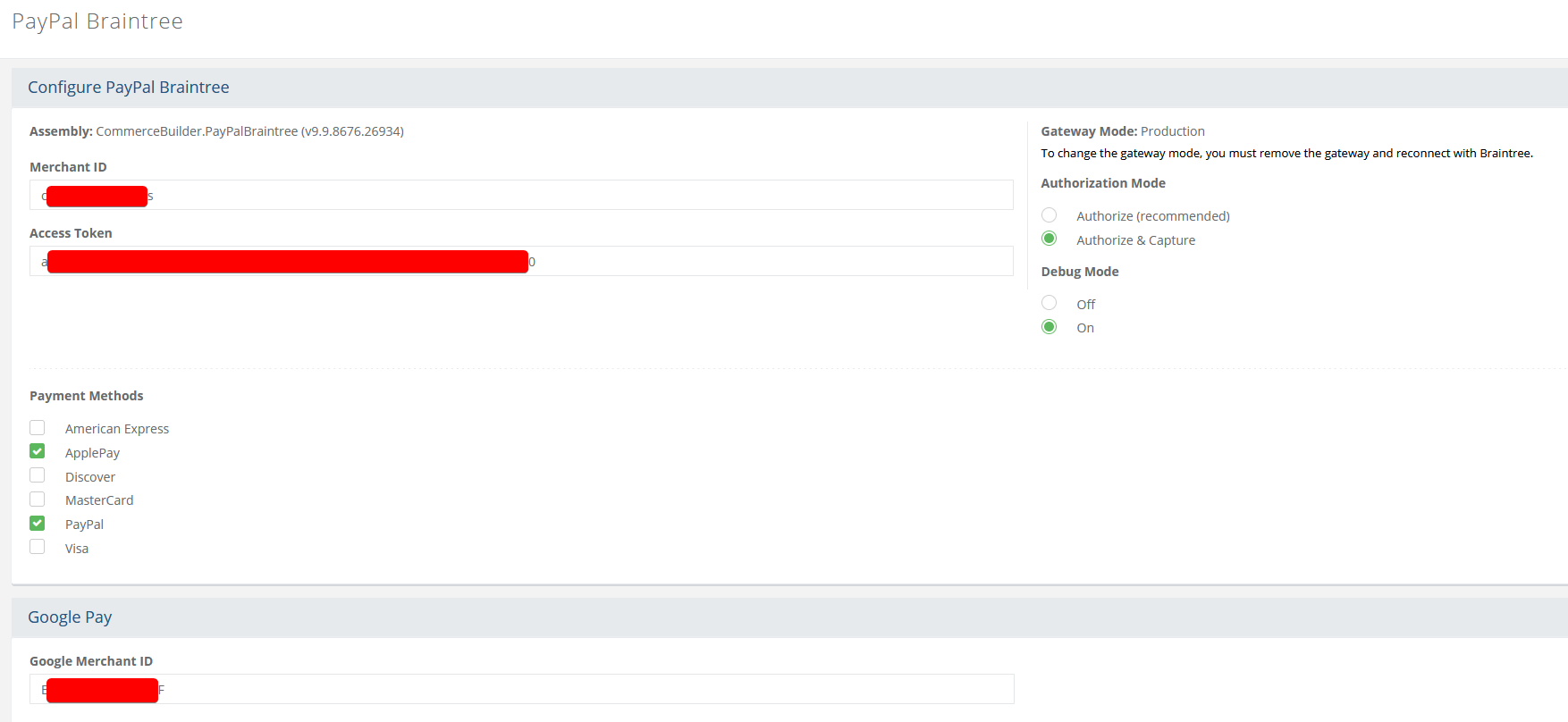Check the American Express payment method

click(38, 428)
